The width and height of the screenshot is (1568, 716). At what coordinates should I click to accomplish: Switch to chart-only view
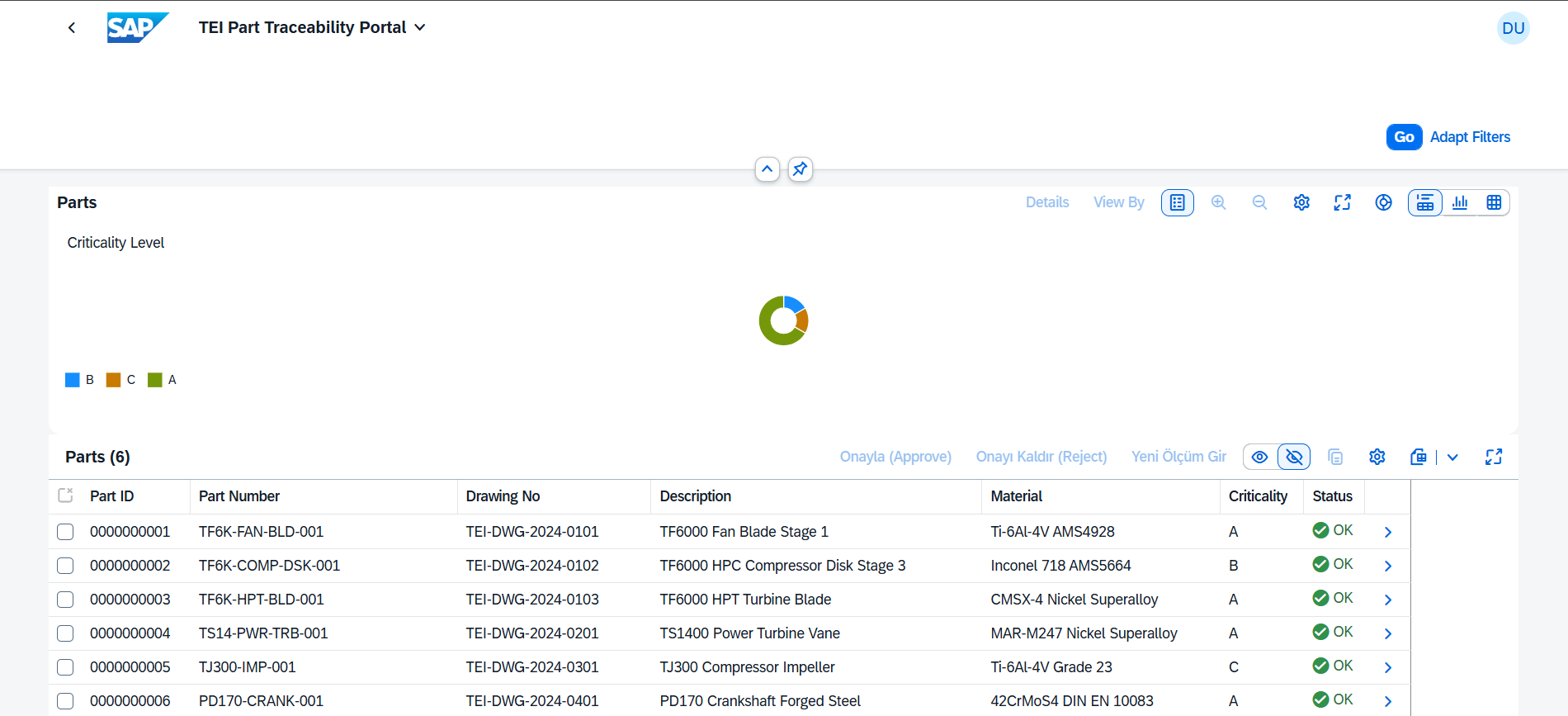coord(1460,202)
